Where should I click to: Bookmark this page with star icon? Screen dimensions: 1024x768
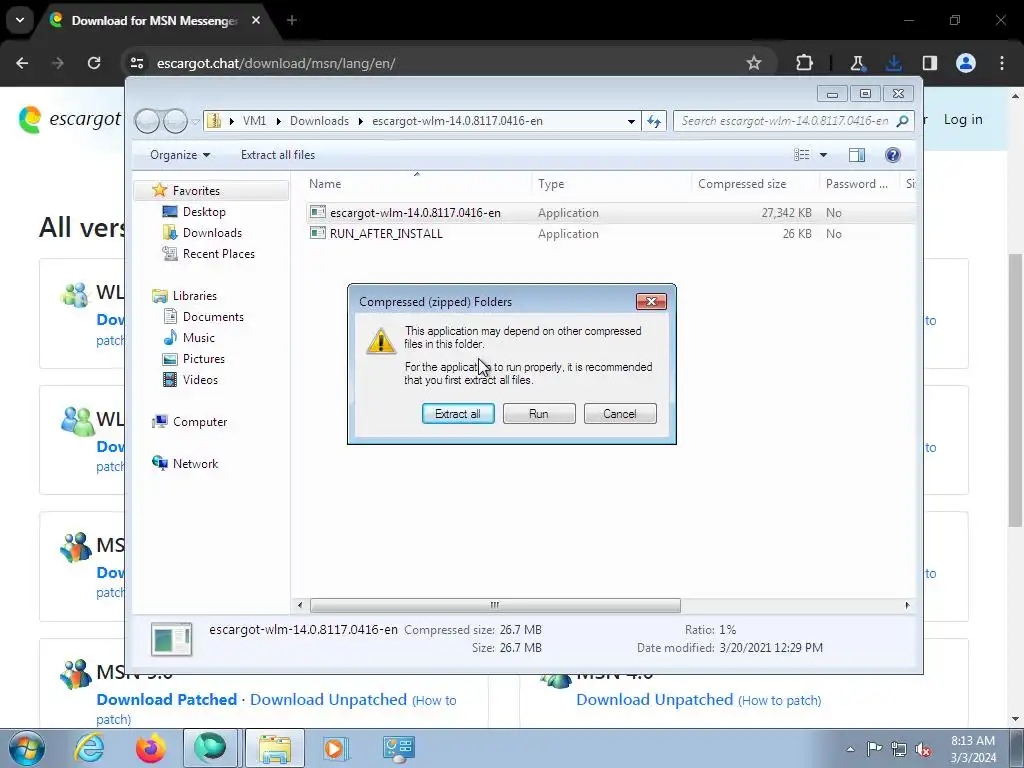[x=754, y=63]
